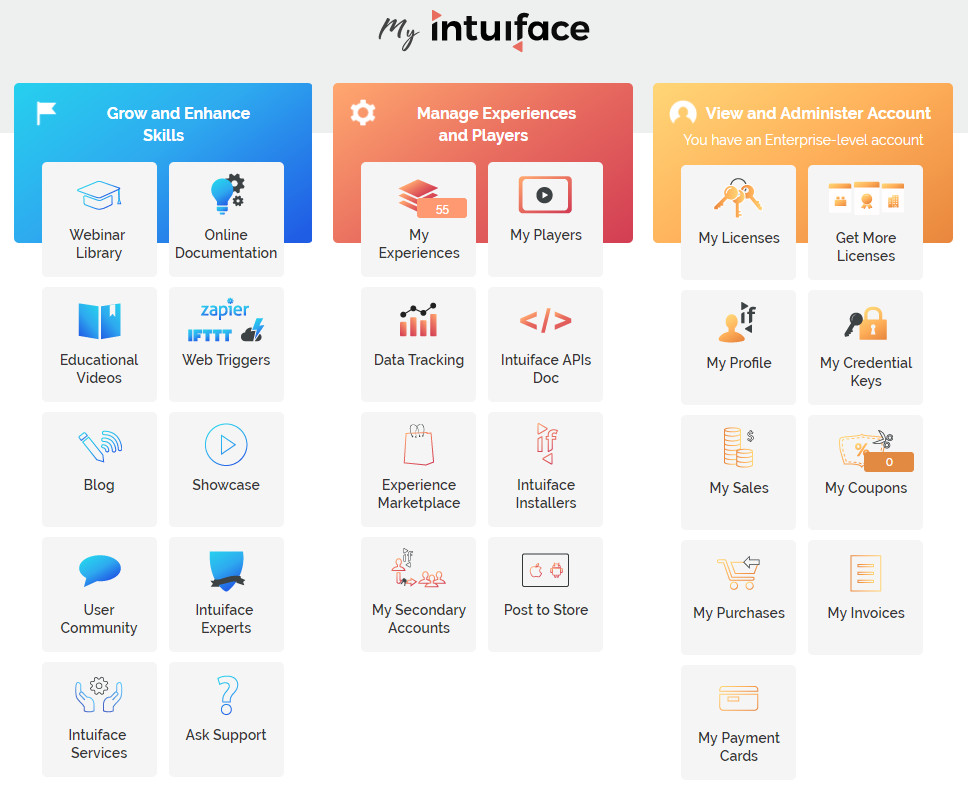
Task: Click the 0 badge on My Coupons
Action: pos(889,462)
